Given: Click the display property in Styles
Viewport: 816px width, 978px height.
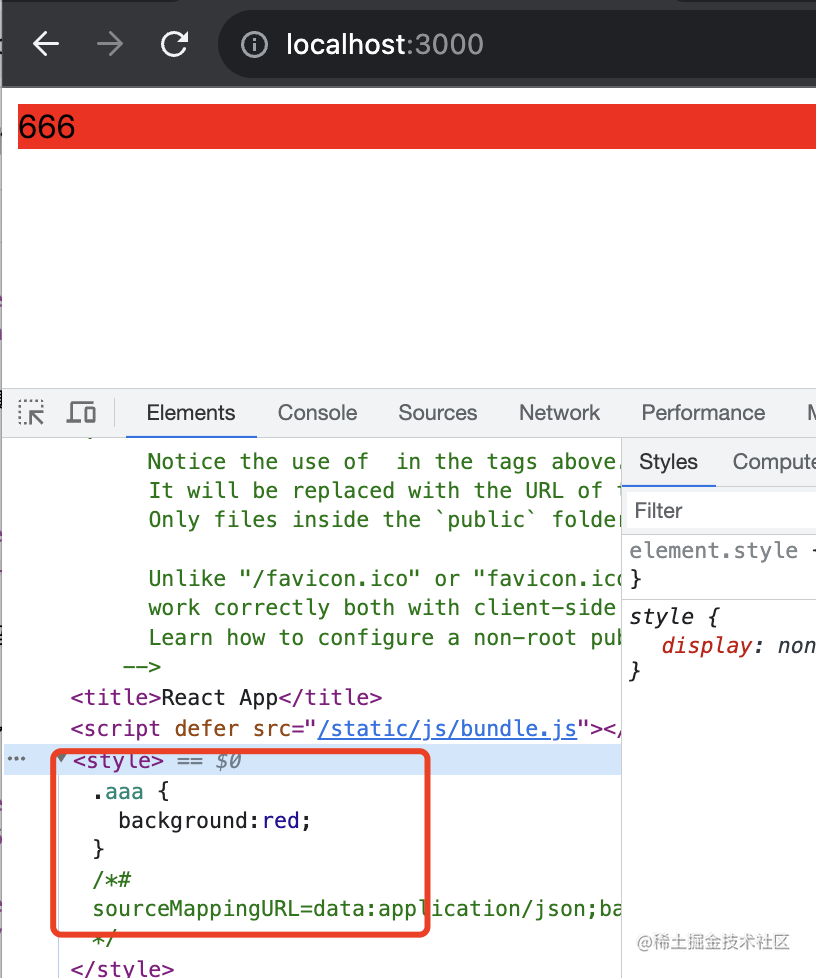Looking at the screenshot, I should click(x=707, y=646).
